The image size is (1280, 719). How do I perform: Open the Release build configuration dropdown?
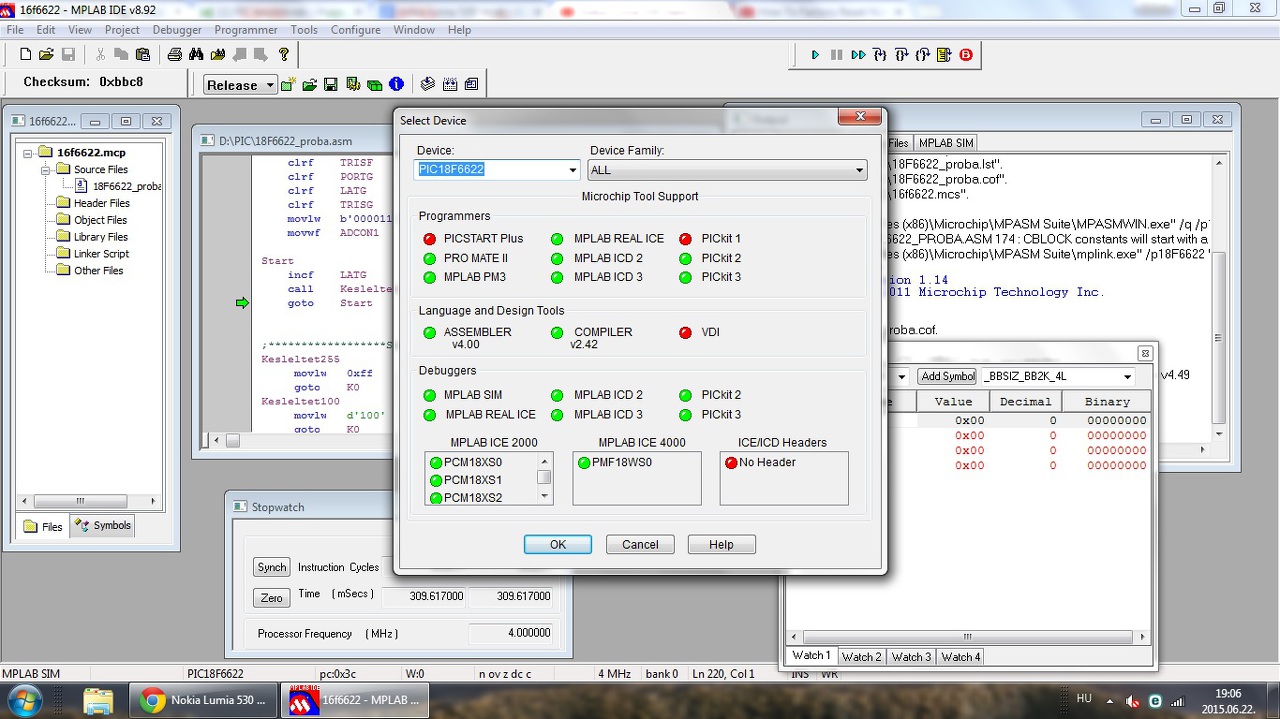click(x=270, y=85)
